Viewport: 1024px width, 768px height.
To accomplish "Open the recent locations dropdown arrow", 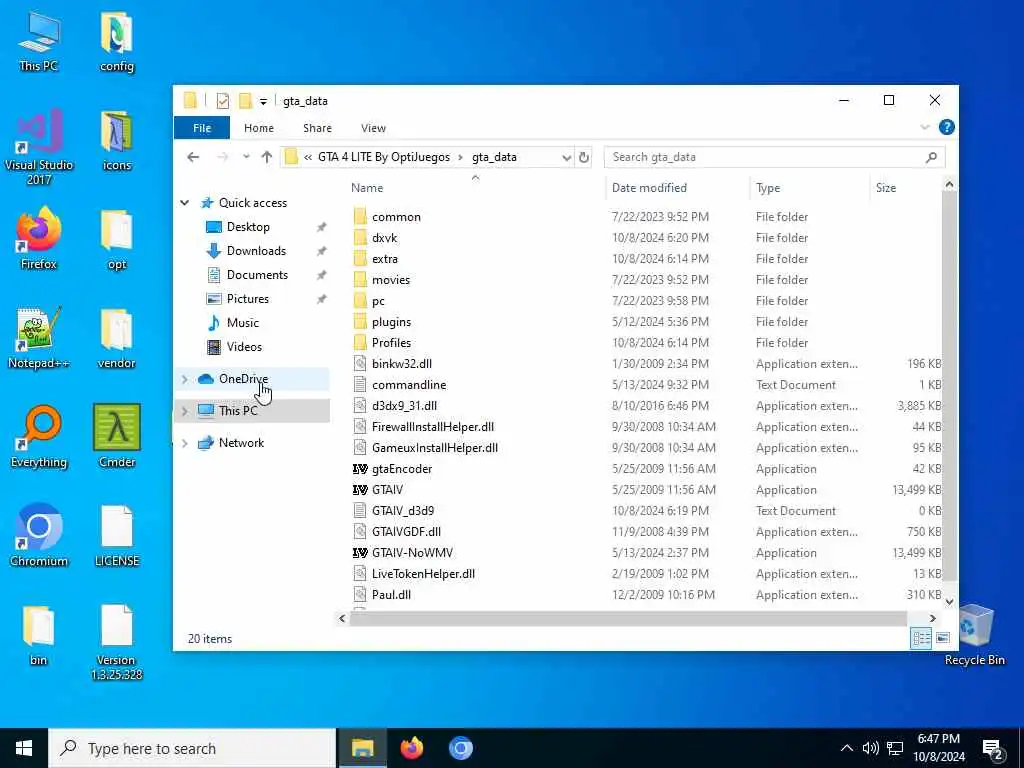I will 246,157.
